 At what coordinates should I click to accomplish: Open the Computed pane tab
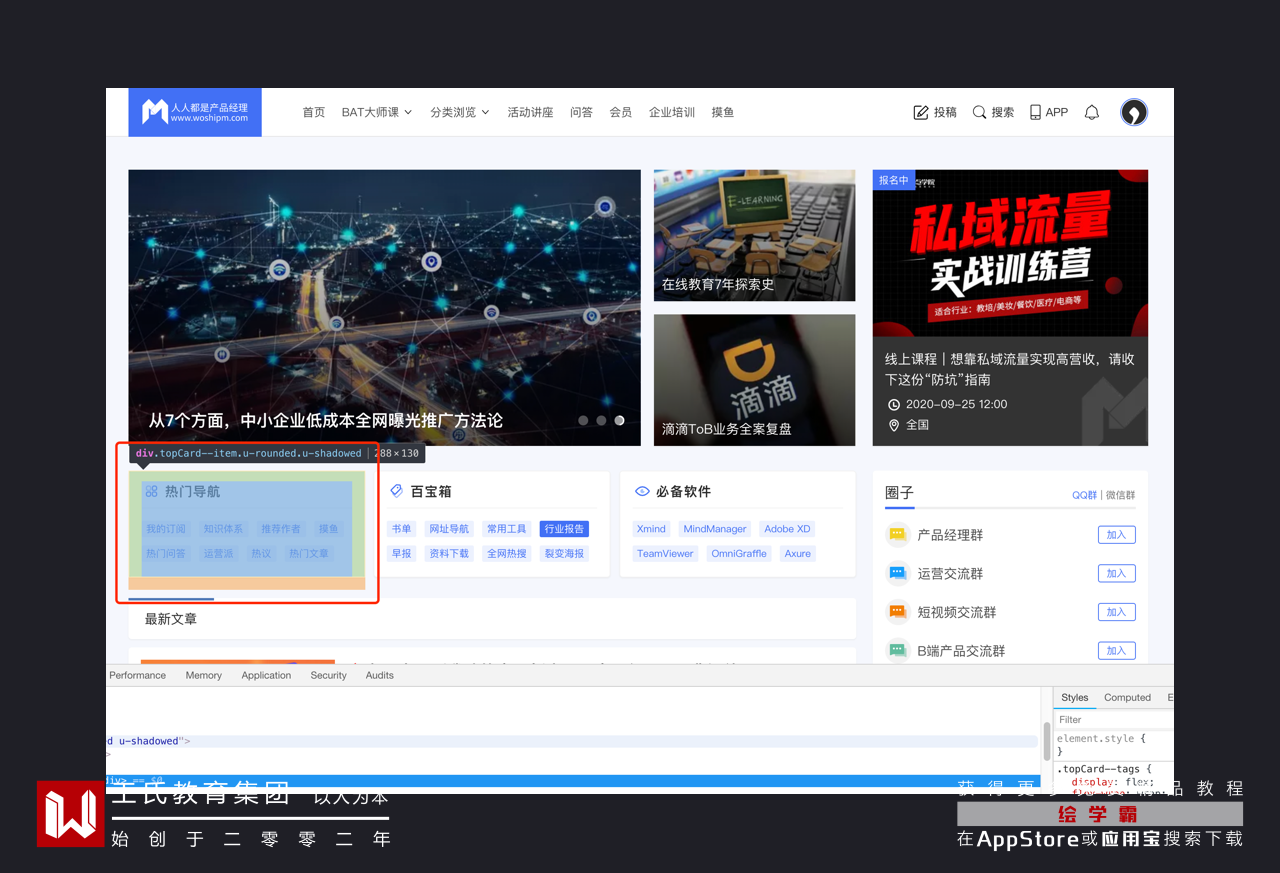tap(1127, 697)
